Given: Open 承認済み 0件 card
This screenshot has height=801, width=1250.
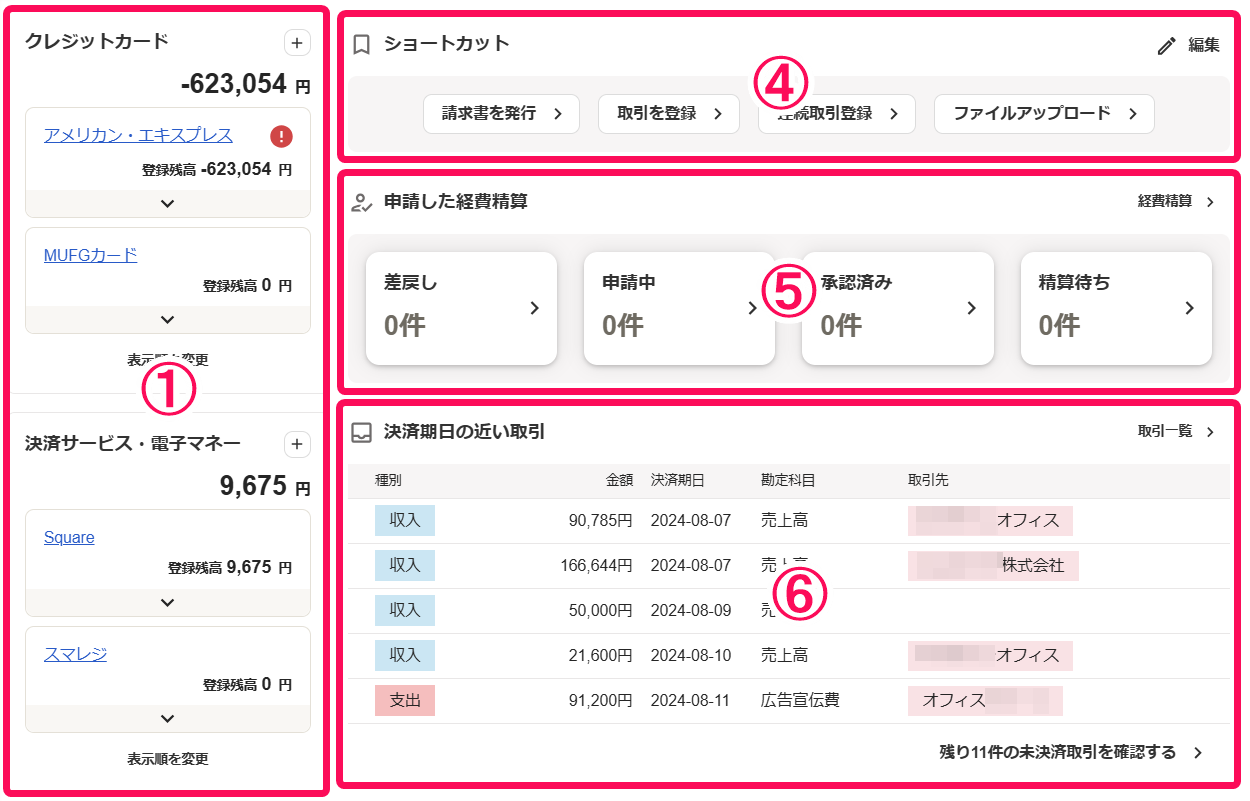Looking at the screenshot, I should pos(898,308).
